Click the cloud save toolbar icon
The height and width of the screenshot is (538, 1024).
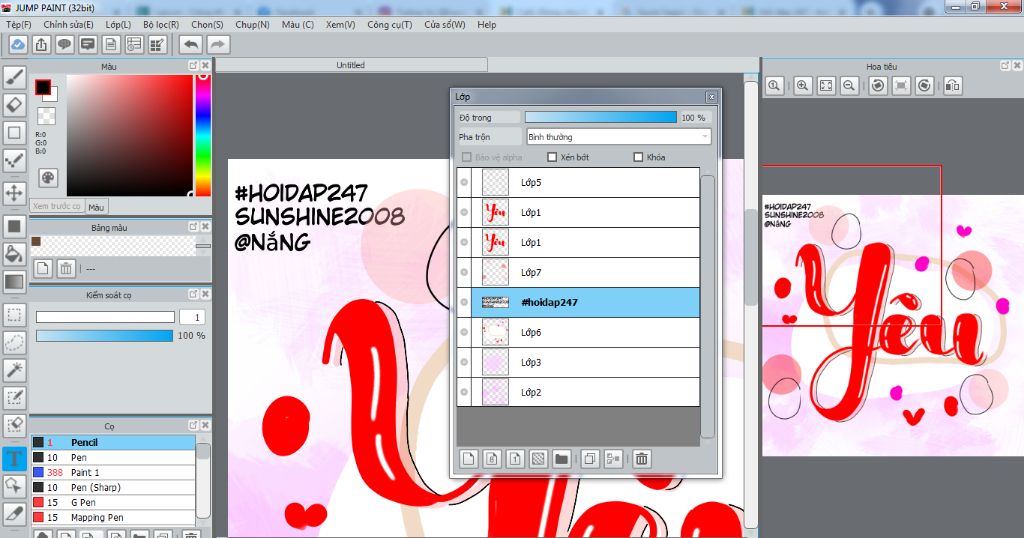(x=18, y=44)
